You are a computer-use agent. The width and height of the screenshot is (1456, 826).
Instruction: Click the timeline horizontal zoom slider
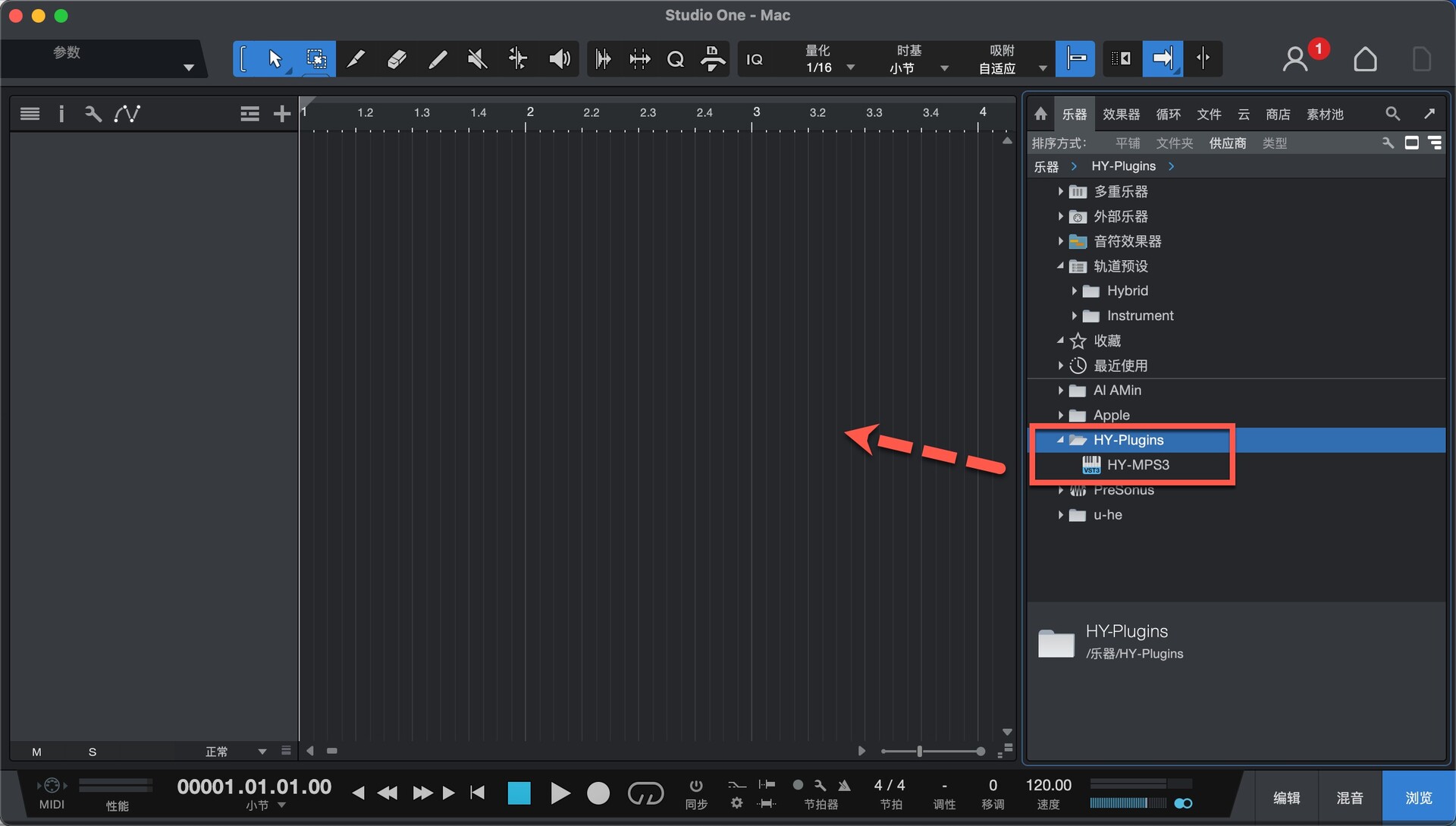[x=919, y=751]
